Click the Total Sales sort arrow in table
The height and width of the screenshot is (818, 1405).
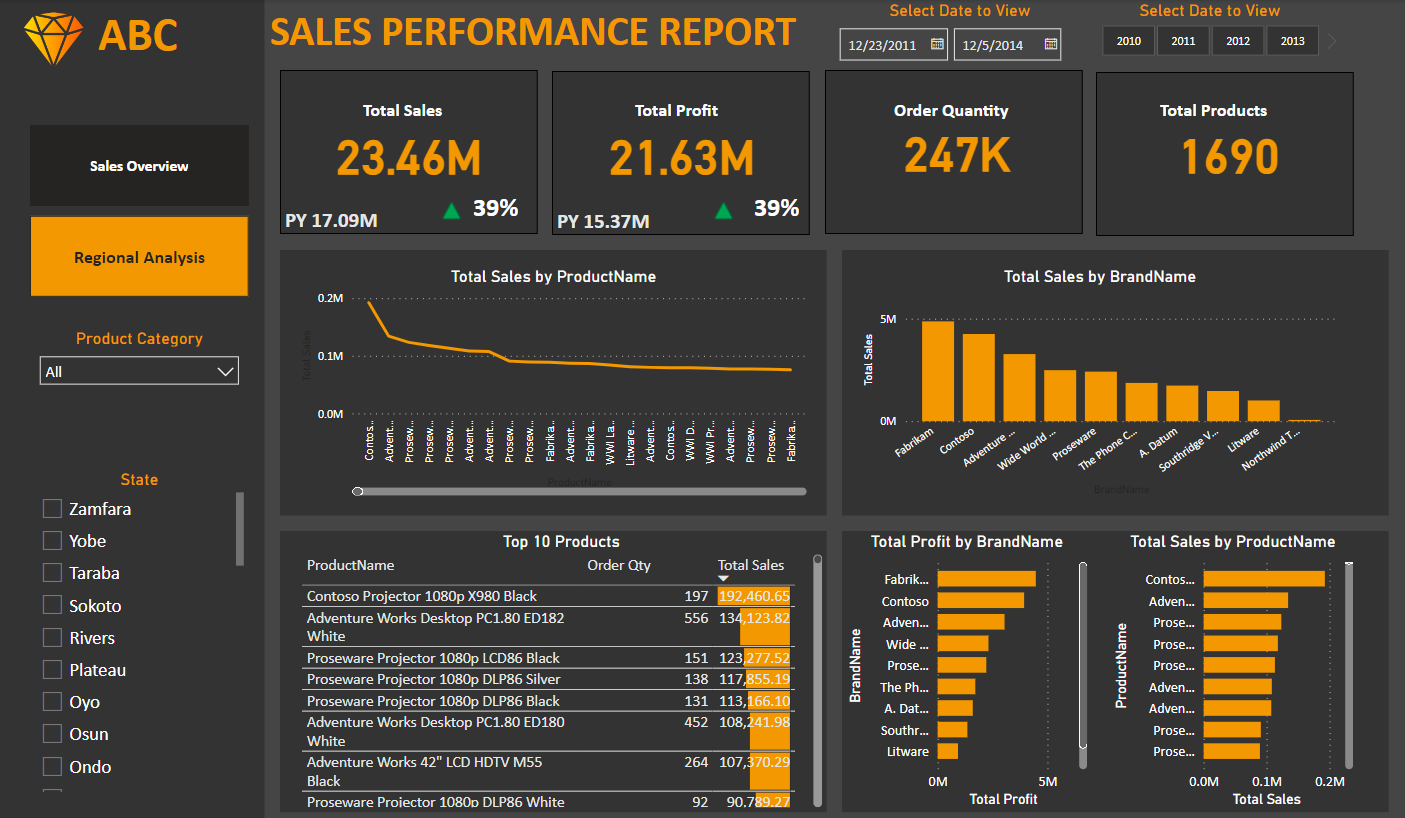coord(724,579)
